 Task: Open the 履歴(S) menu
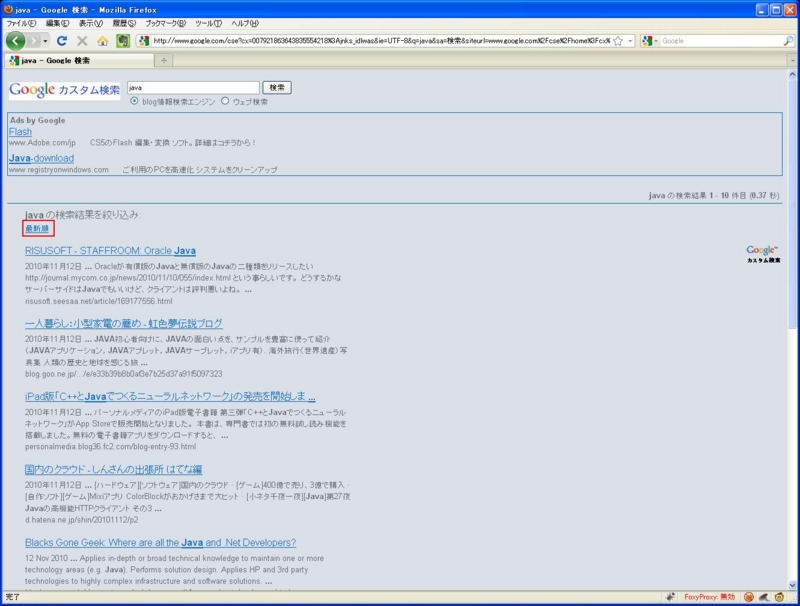[124, 23]
